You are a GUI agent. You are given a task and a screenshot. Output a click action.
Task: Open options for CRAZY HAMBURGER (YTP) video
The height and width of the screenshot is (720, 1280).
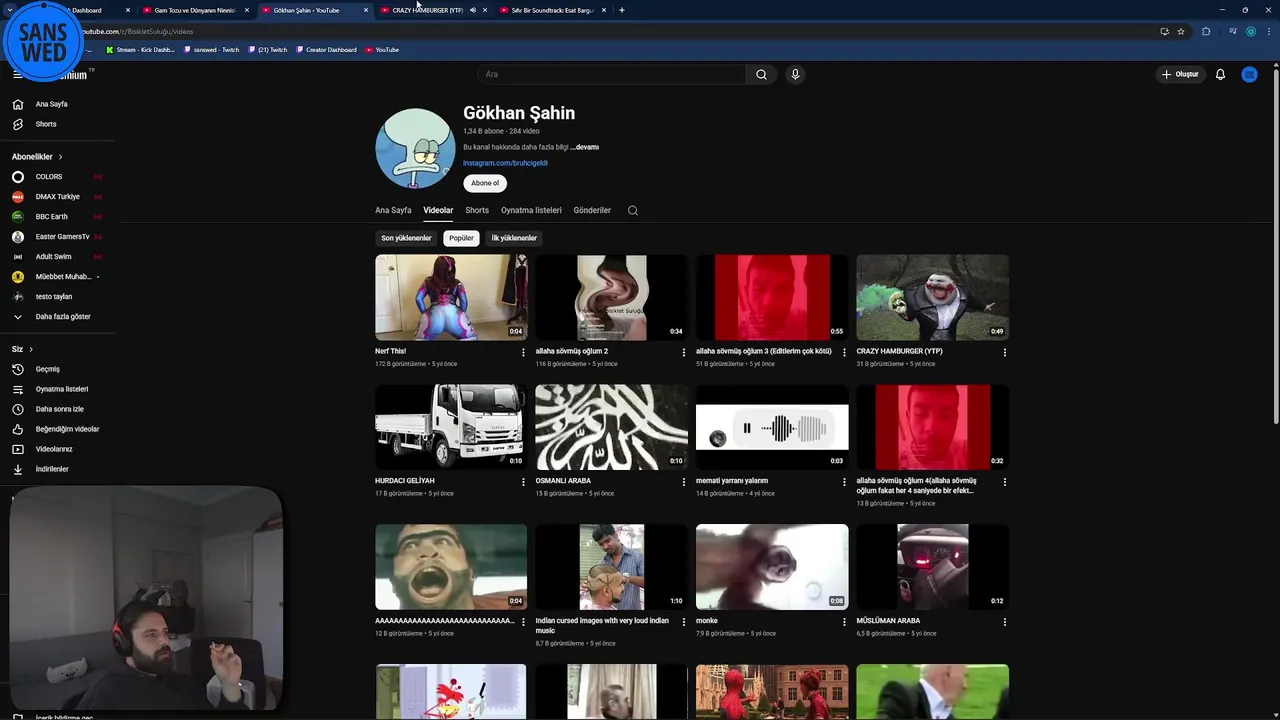1005,352
